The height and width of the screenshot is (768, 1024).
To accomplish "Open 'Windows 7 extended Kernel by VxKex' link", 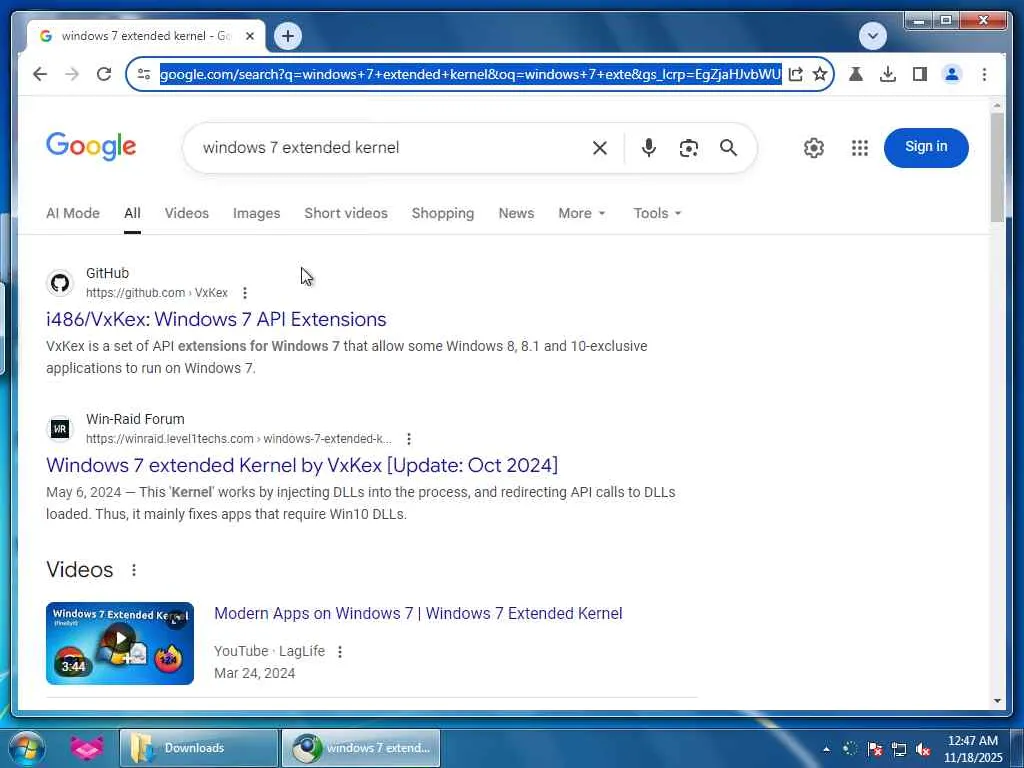I will (x=302, y=465).
